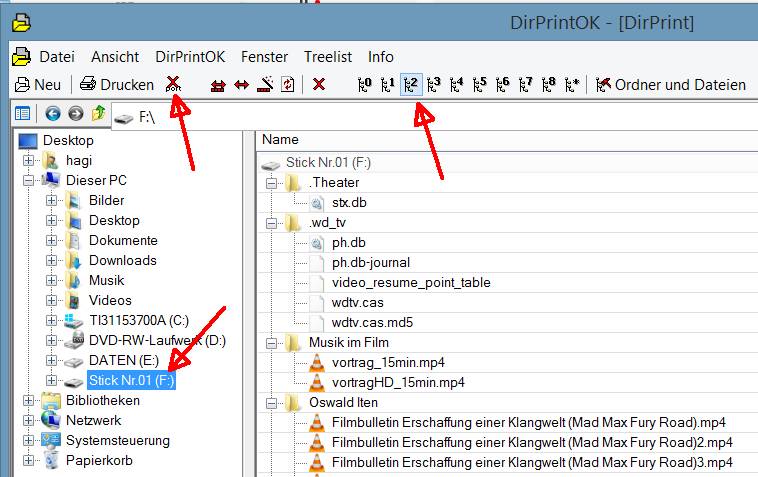Viewport: 758px width, 477px height.
Task: Toggle the folder tree panel icon
Action: (22, 114)
